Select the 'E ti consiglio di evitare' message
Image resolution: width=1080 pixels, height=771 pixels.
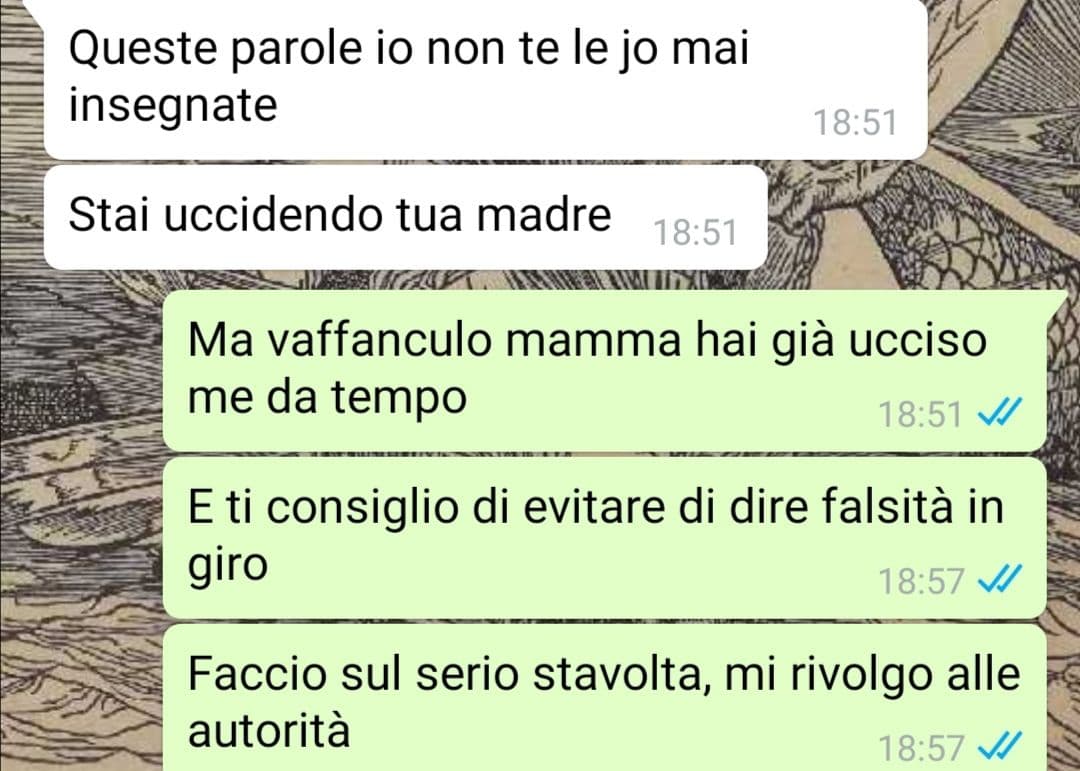click(606, 537)
